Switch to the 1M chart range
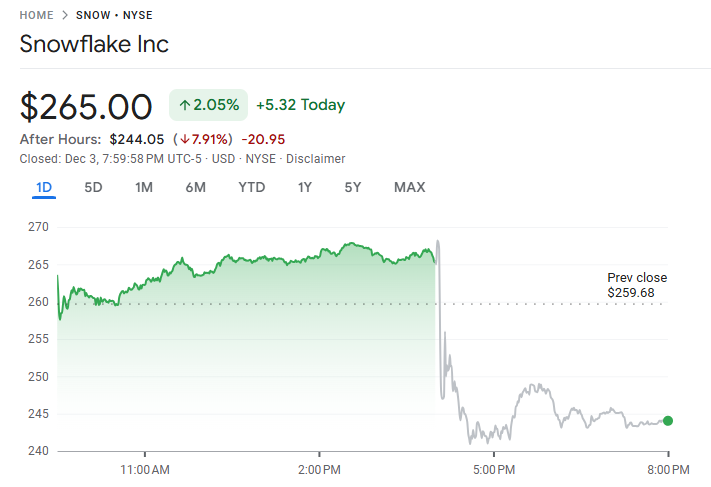This screenshot has width=711, height=487. coord(144,187)
